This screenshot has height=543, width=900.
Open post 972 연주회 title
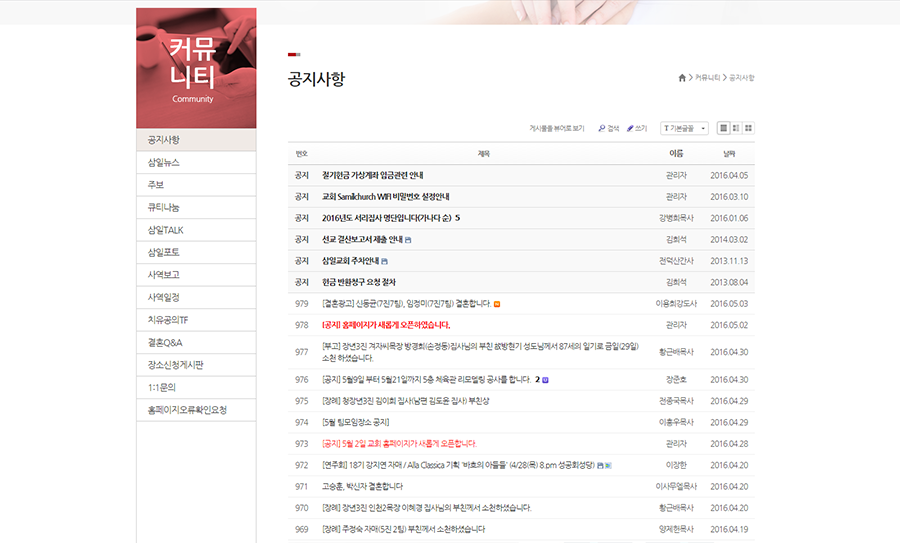click(x=458, y=466)
